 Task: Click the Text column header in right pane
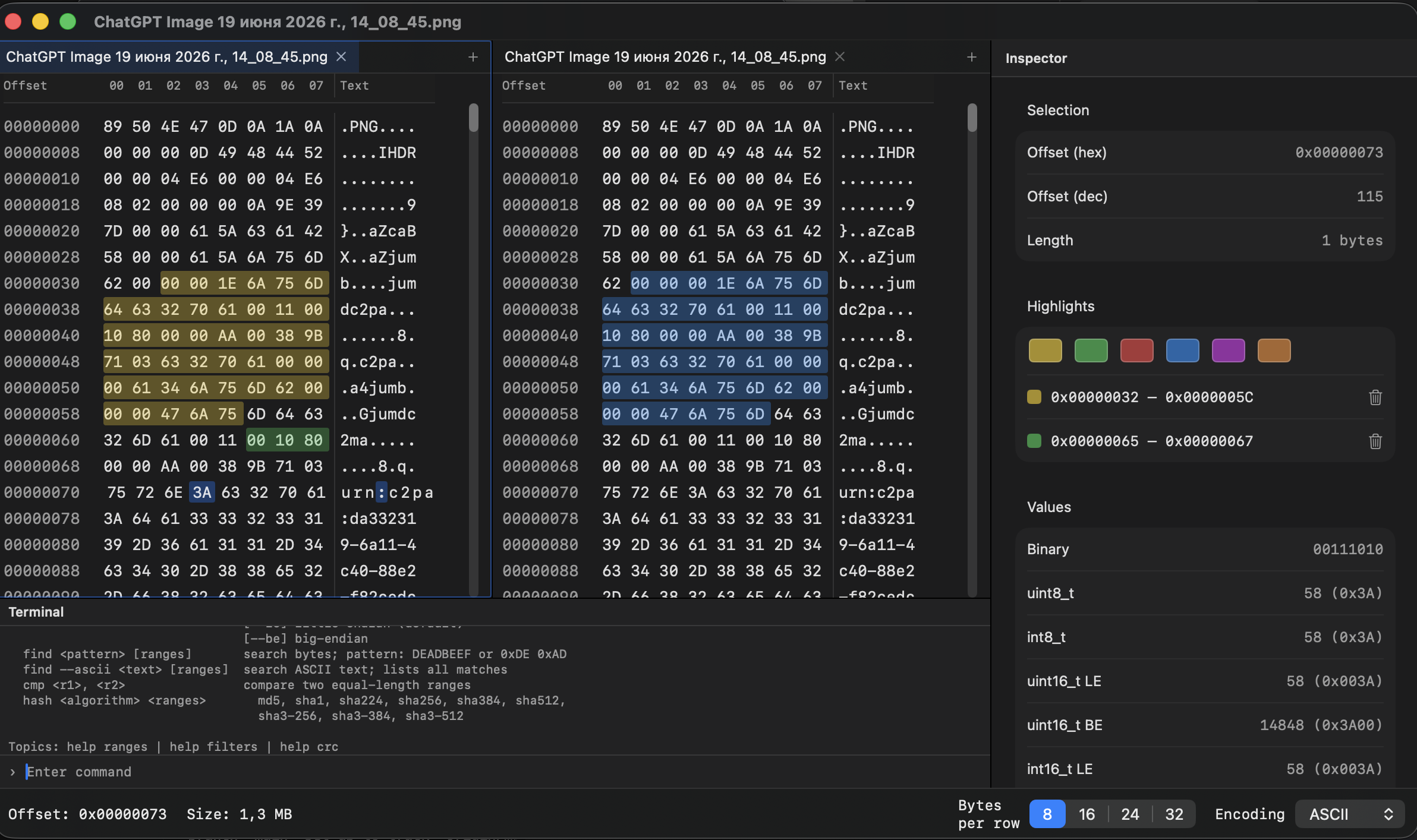pyautogui.click(x=853, y=86)
